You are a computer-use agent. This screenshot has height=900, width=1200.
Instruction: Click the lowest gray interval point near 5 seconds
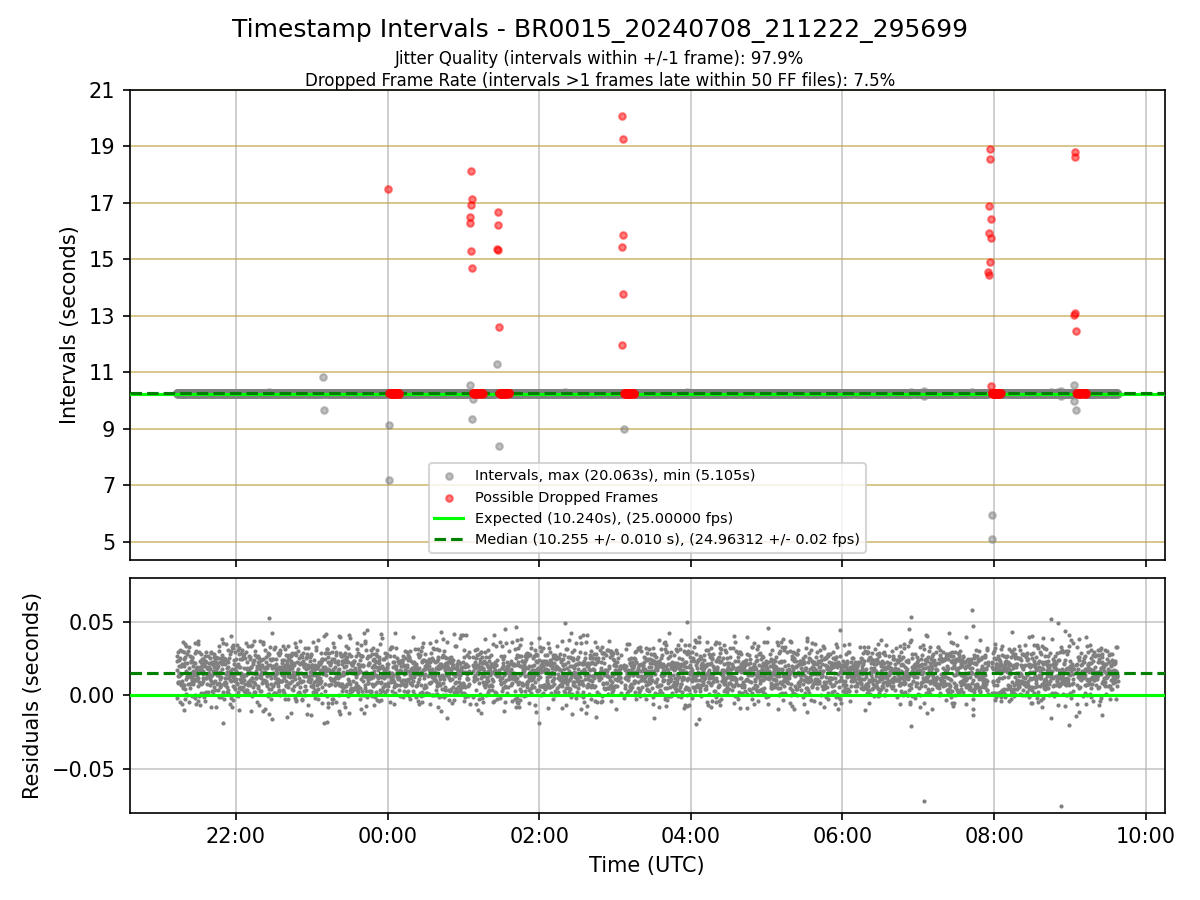tap(992, 539)
